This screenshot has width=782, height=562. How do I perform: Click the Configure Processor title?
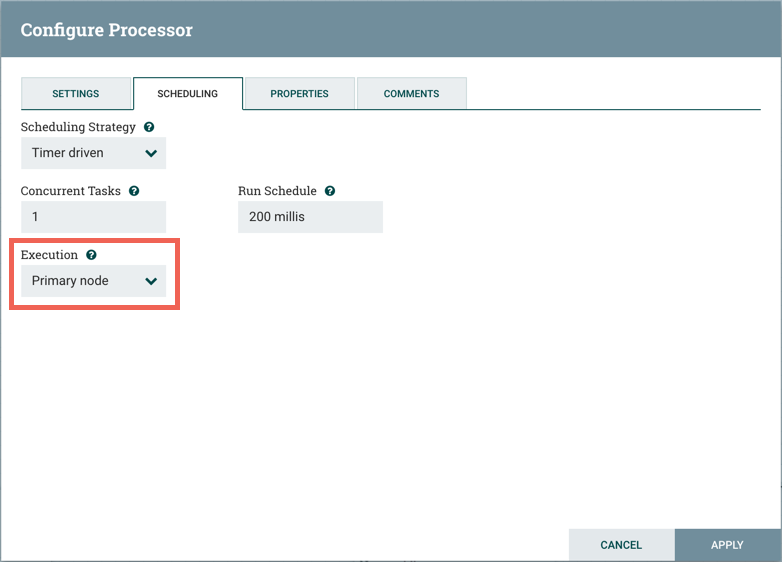pos(106,30)
